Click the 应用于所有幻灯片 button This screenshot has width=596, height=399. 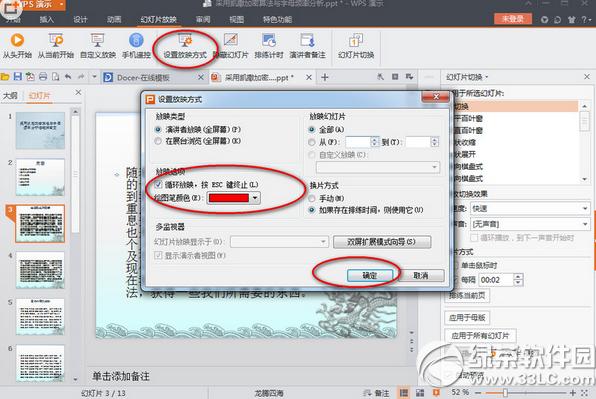point(480,336)
